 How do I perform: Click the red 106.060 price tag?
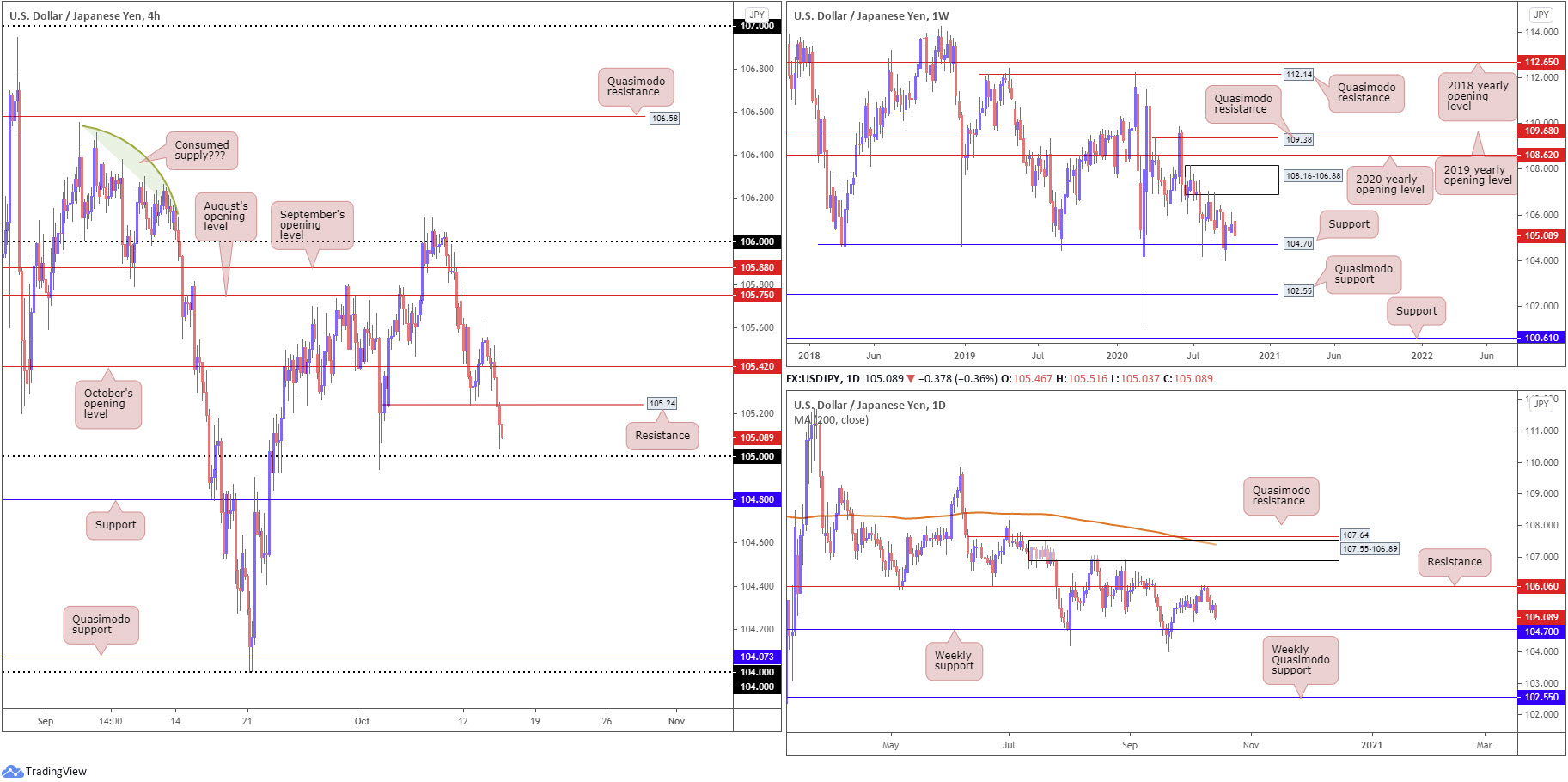(1541, 586)
